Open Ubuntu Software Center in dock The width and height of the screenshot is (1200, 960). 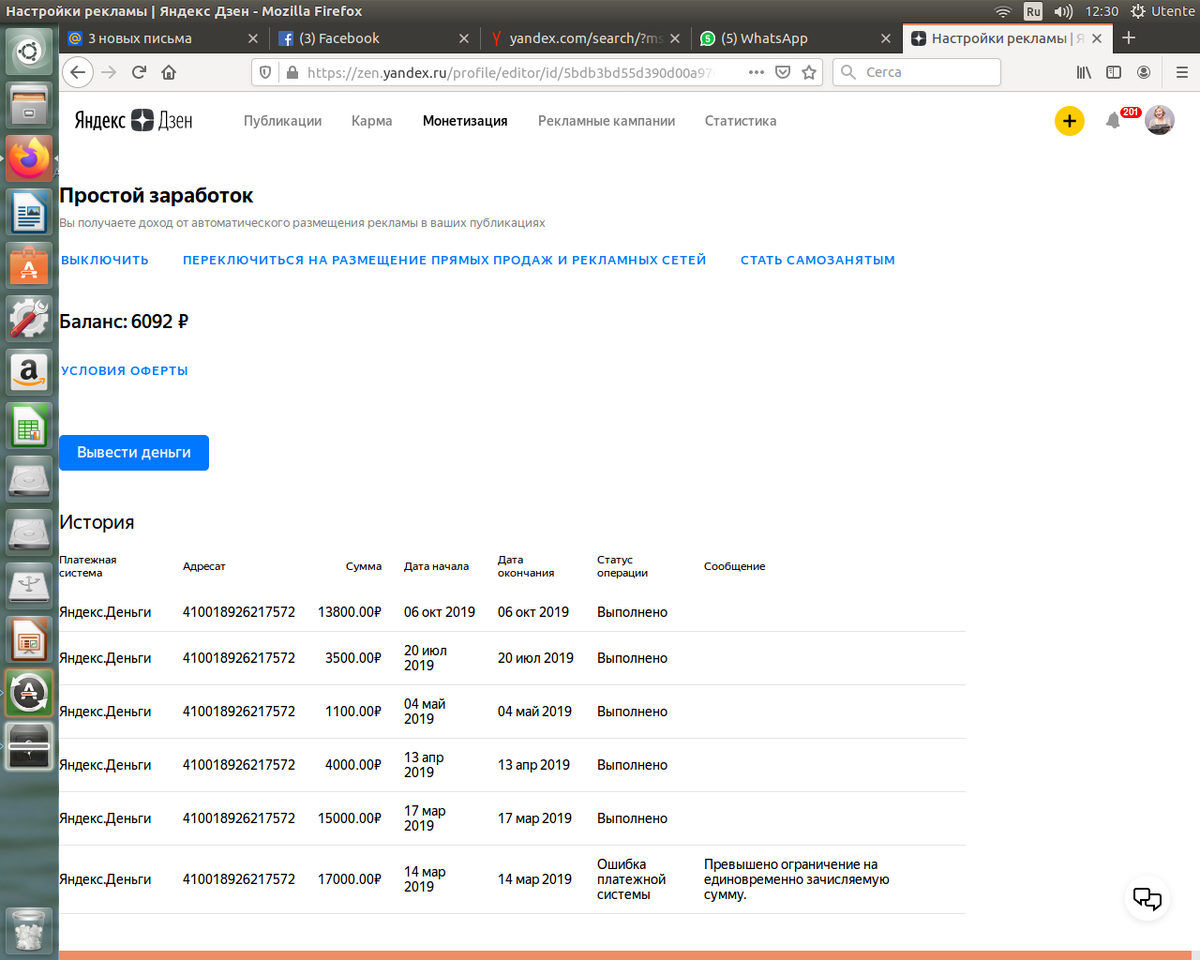29,266
